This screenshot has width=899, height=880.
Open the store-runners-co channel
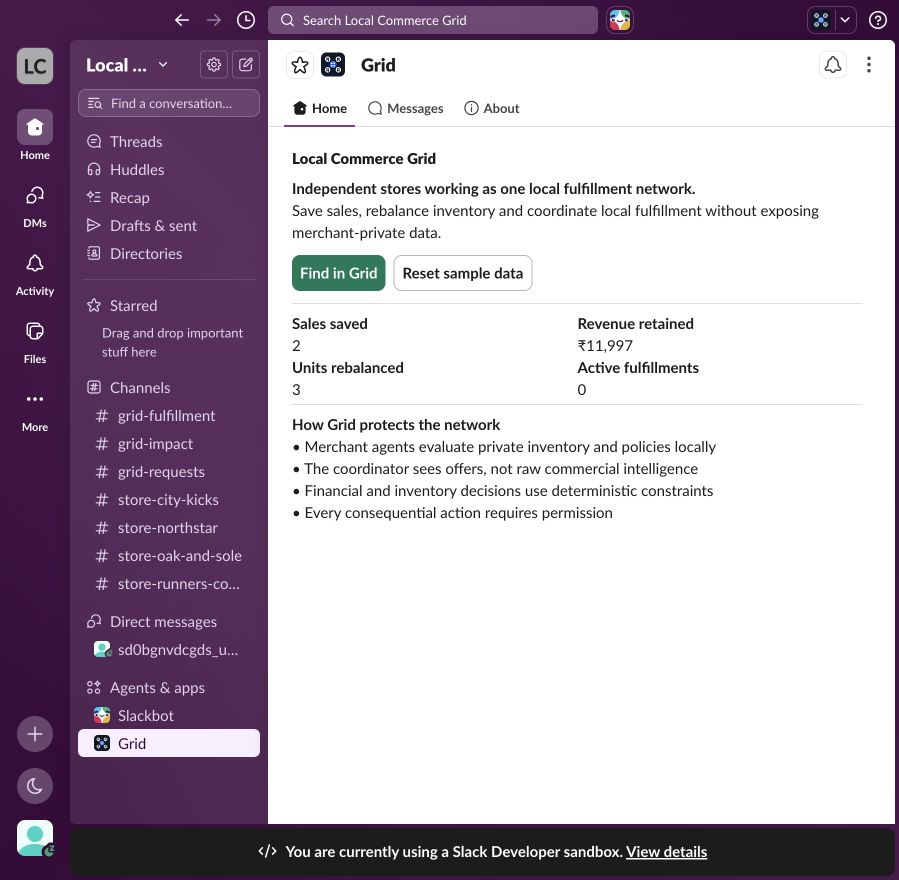(169, 584)
